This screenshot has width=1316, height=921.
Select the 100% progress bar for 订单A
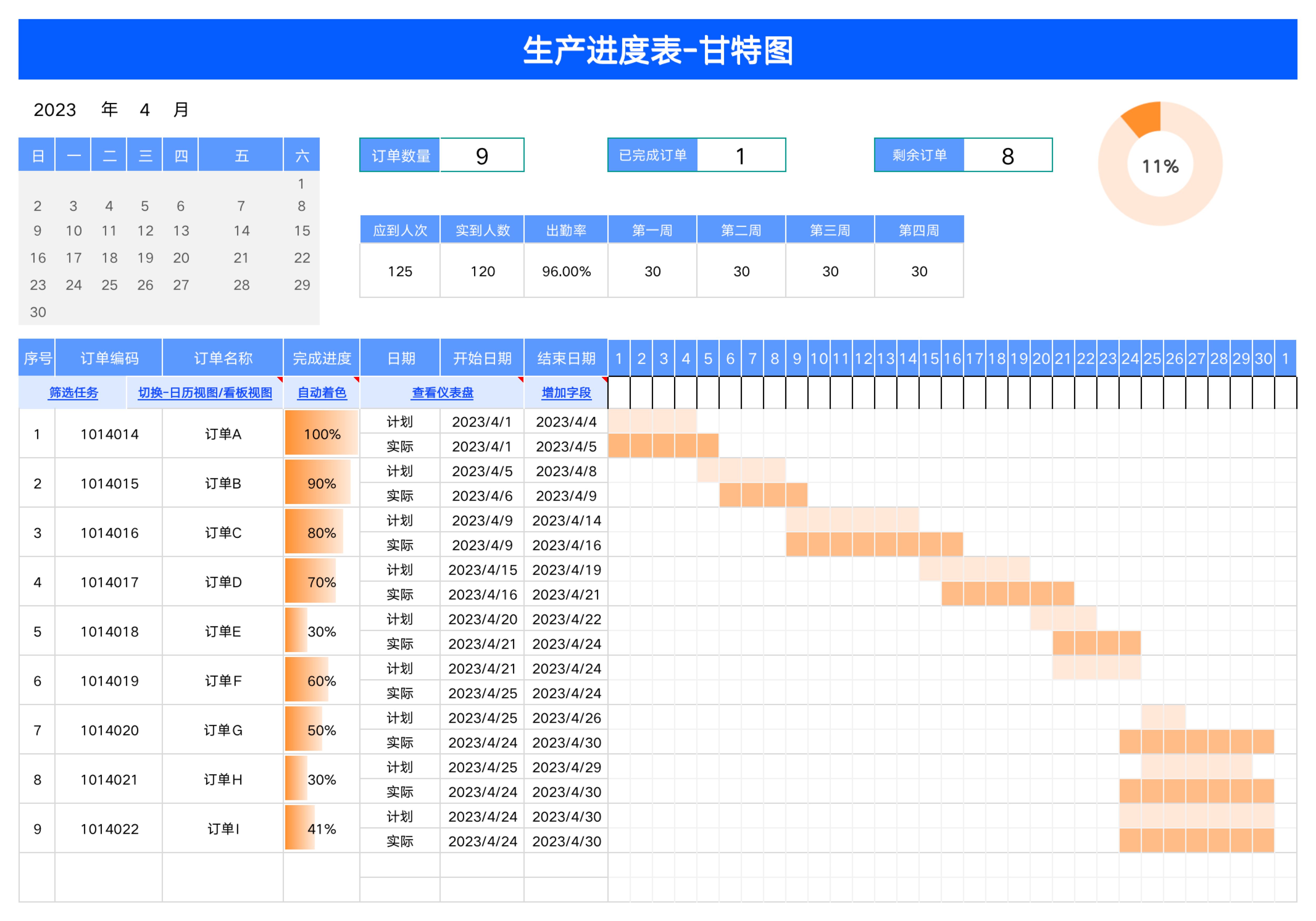tap(322, 434)
